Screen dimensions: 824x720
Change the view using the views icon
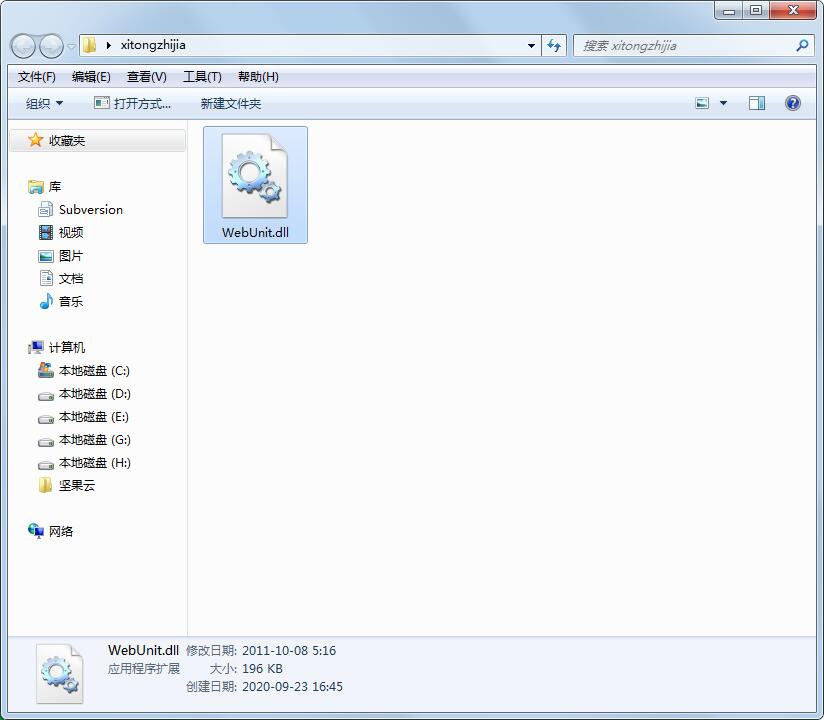point(701,102)
